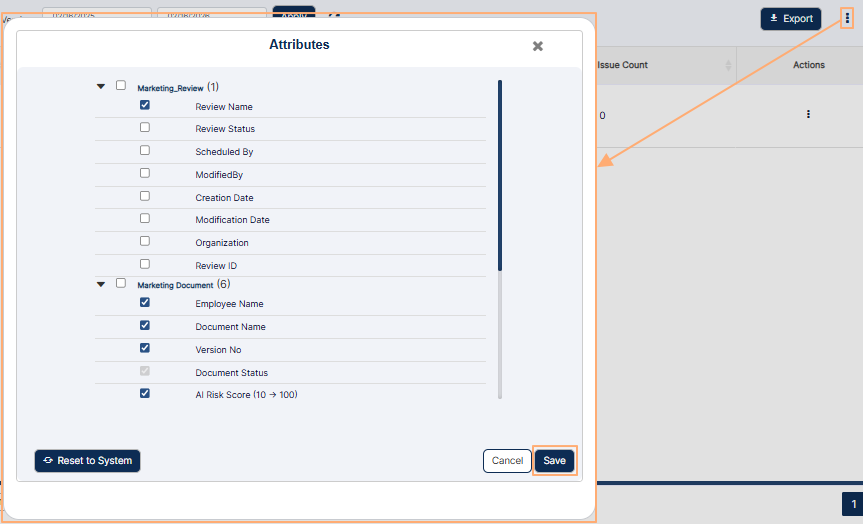The width and height of the screenshot is (863, 524).
Task: Tick the ModifiedBy checkbox
Action: coord(145,173)
